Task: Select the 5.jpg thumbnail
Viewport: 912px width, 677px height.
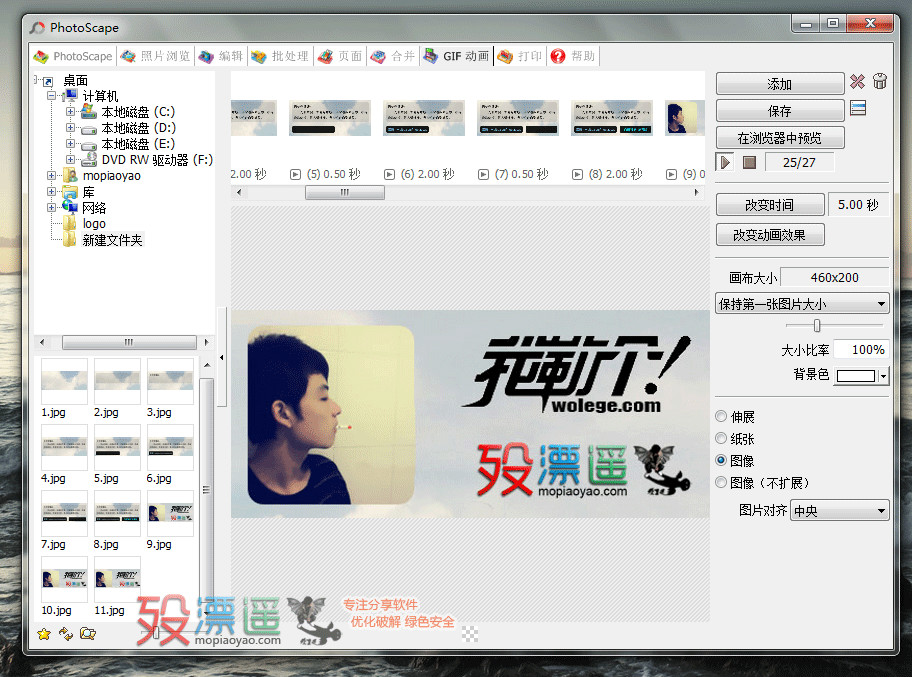Action: (117, 447)
